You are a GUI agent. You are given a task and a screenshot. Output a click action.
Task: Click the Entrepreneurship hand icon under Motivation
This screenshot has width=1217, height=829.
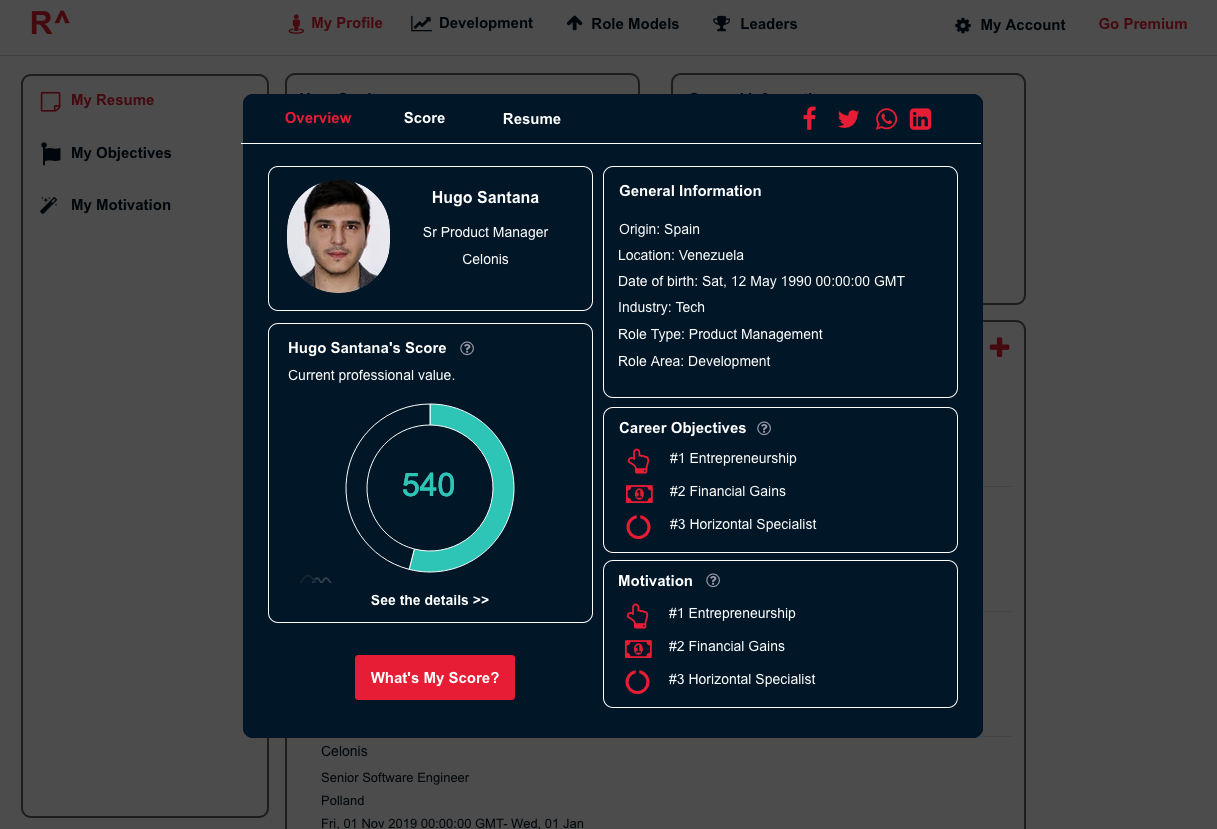click(x=637, y=615)
